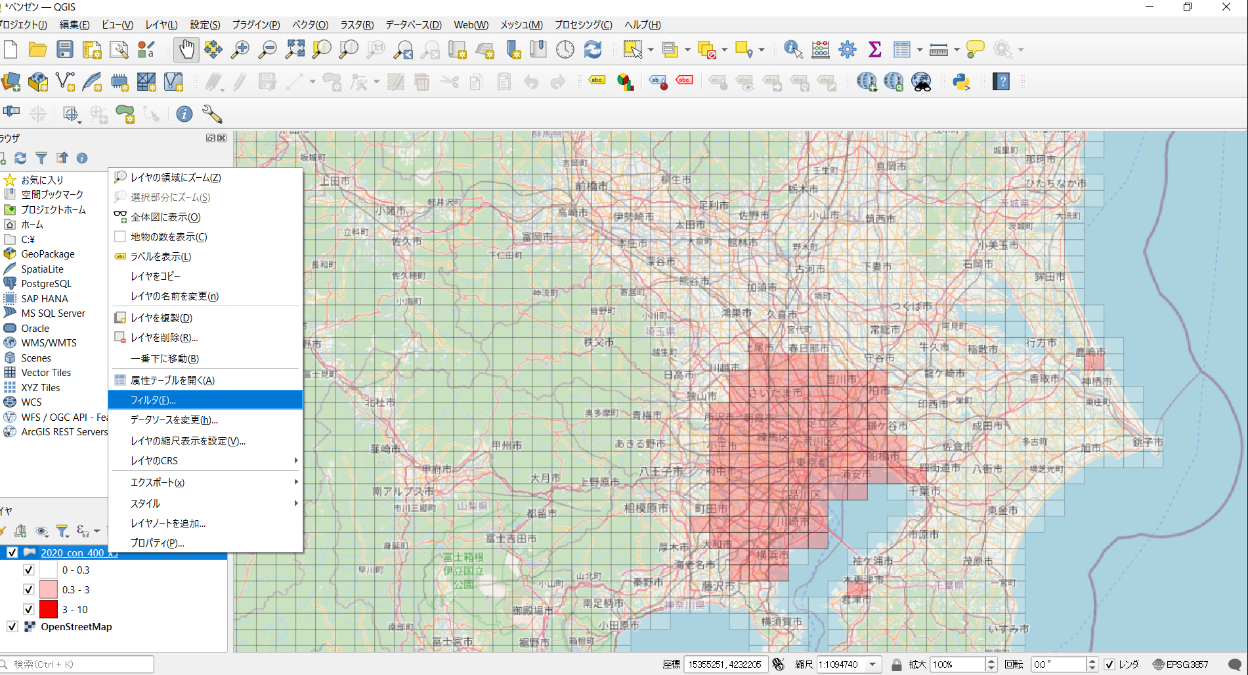The width and height of the screenshot is (1248, 675).
Task: Click the 検索 locator search field
Action: coord(78,664)
